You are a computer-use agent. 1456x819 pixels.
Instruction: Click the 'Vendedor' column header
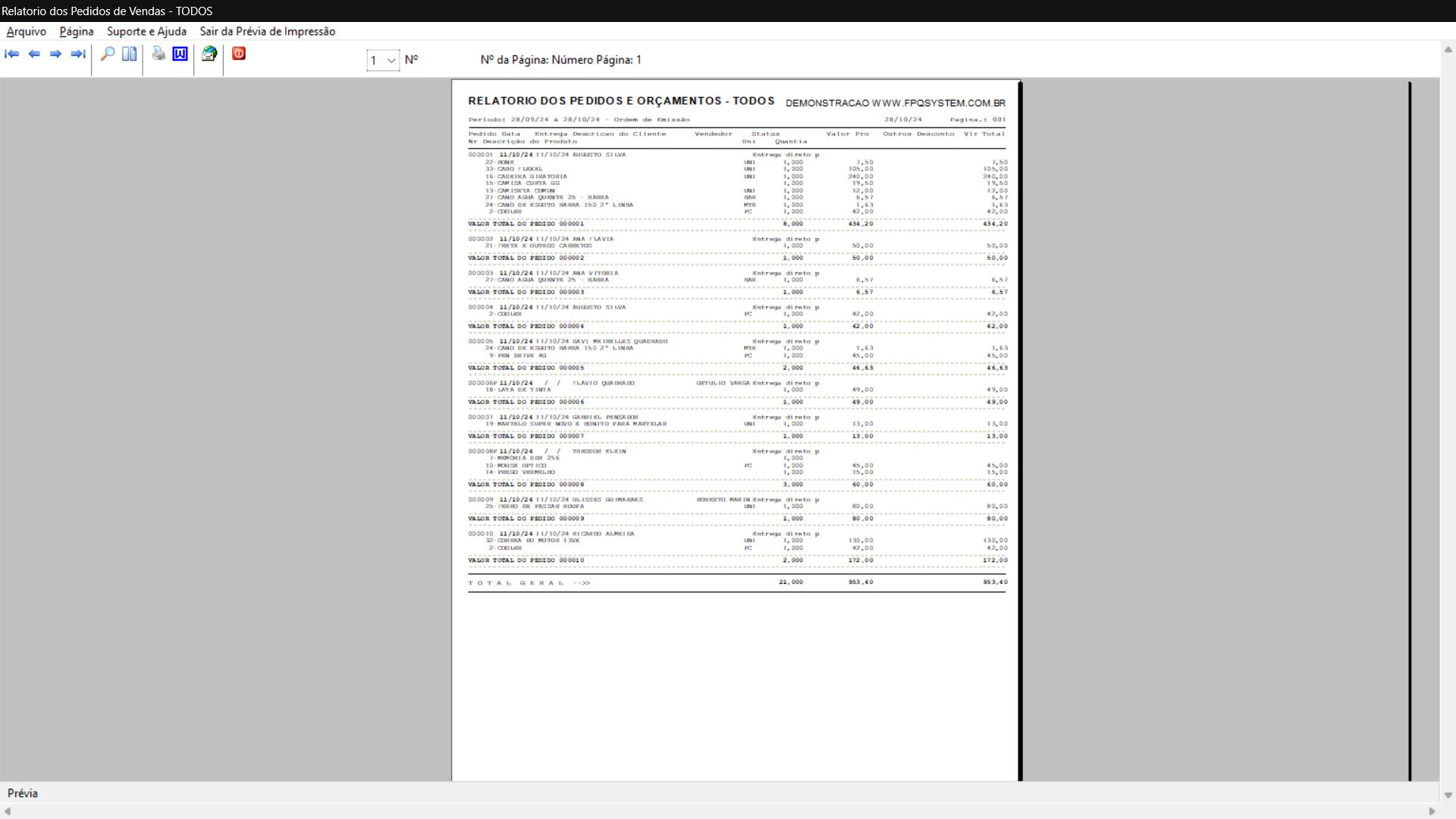coord(714,134)
